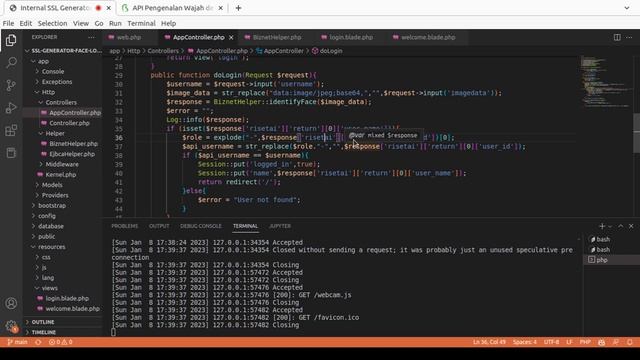
Task: Click the main branch indicator in status bar
Action: pyautogui.click(x=18, y=342)
